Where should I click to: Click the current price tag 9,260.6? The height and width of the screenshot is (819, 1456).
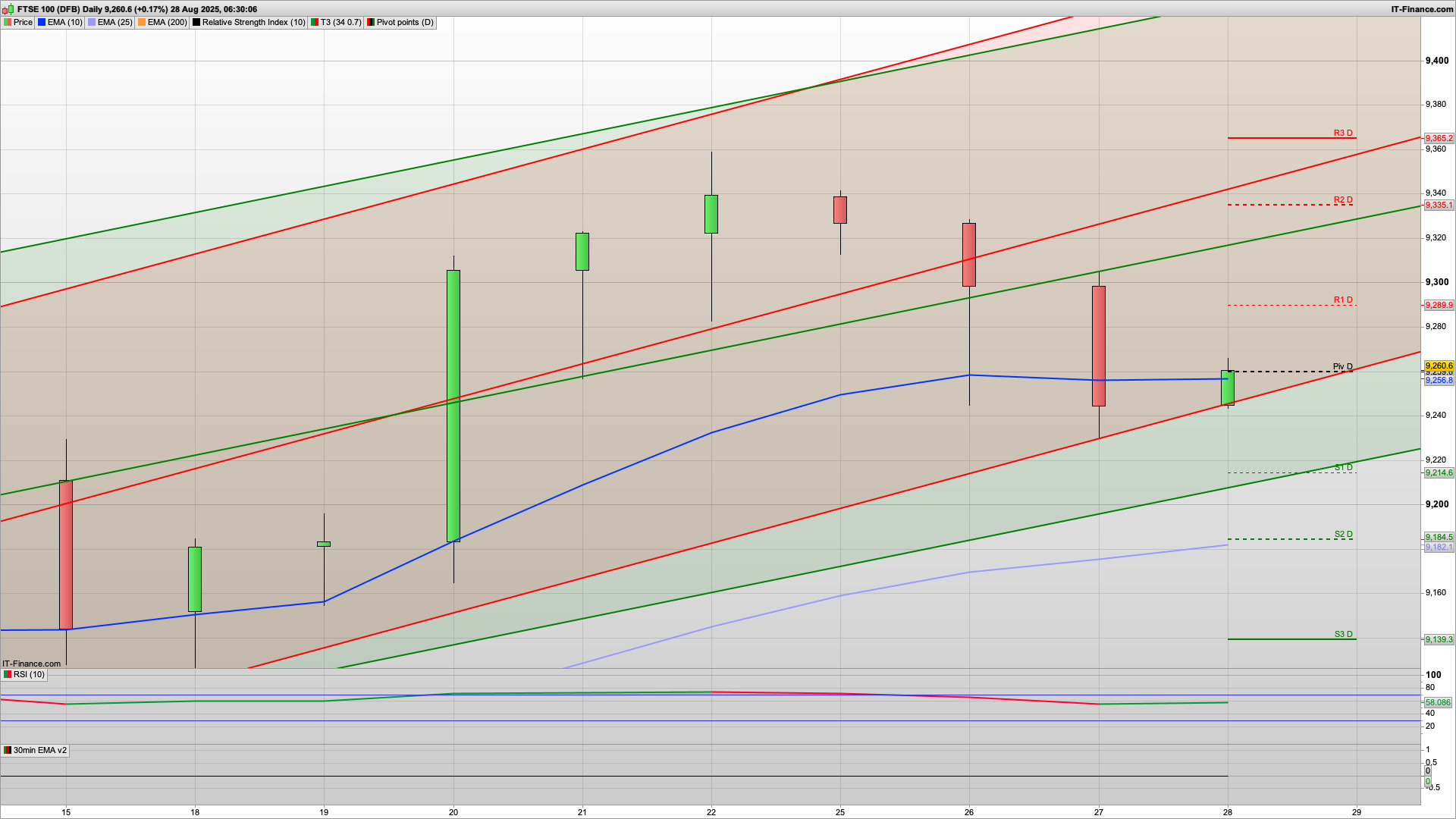pyautogui.click(x=1439, y=366)
